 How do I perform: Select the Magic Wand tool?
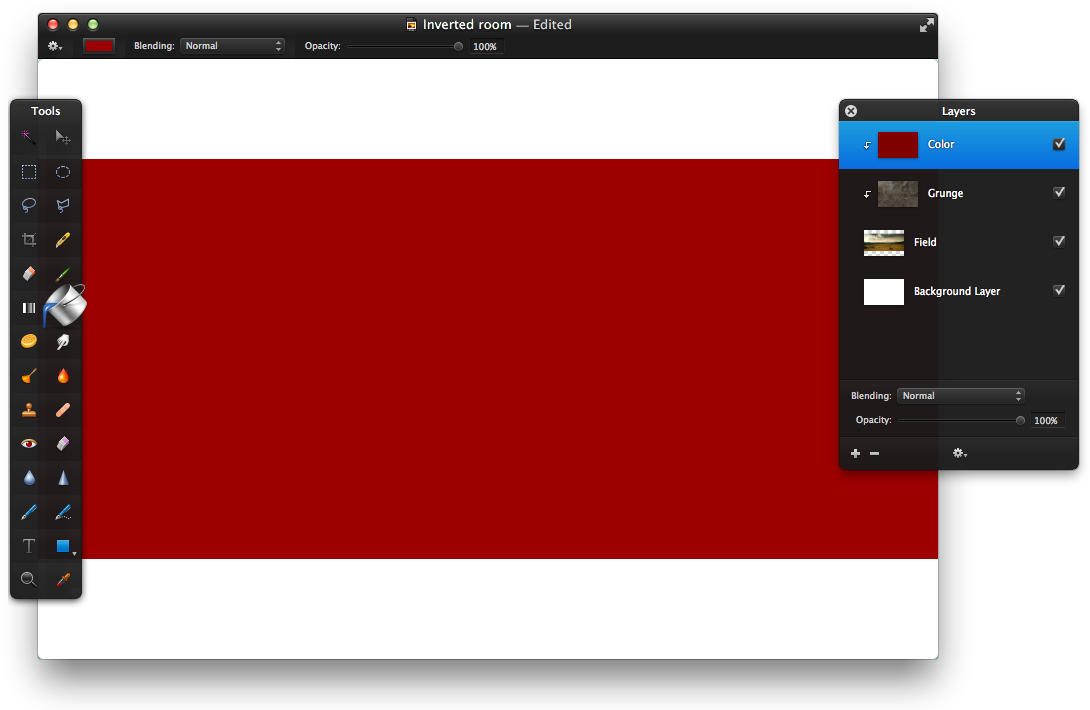(x=29, y=137)
